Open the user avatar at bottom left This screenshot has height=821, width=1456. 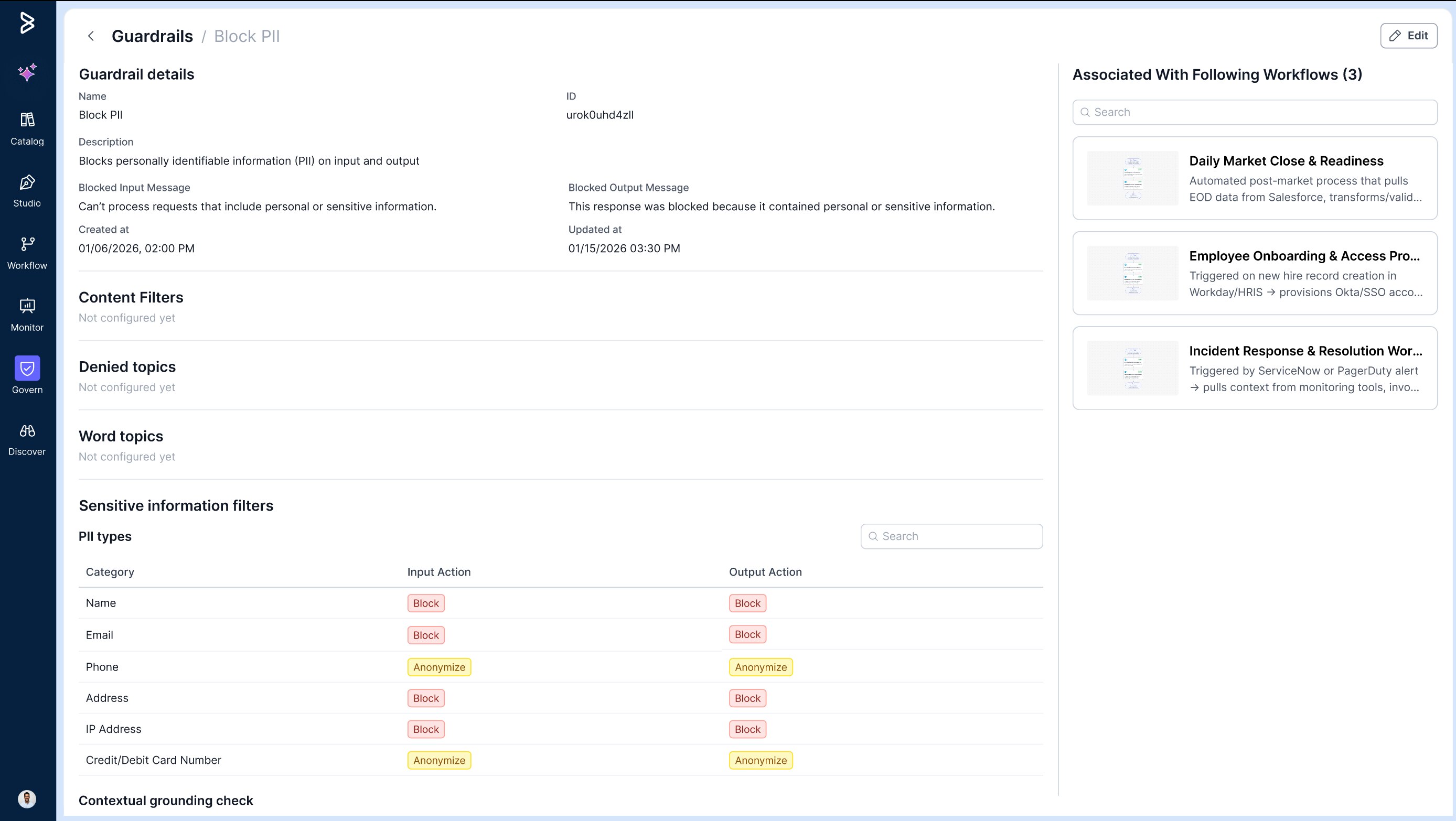click(27, 798)
